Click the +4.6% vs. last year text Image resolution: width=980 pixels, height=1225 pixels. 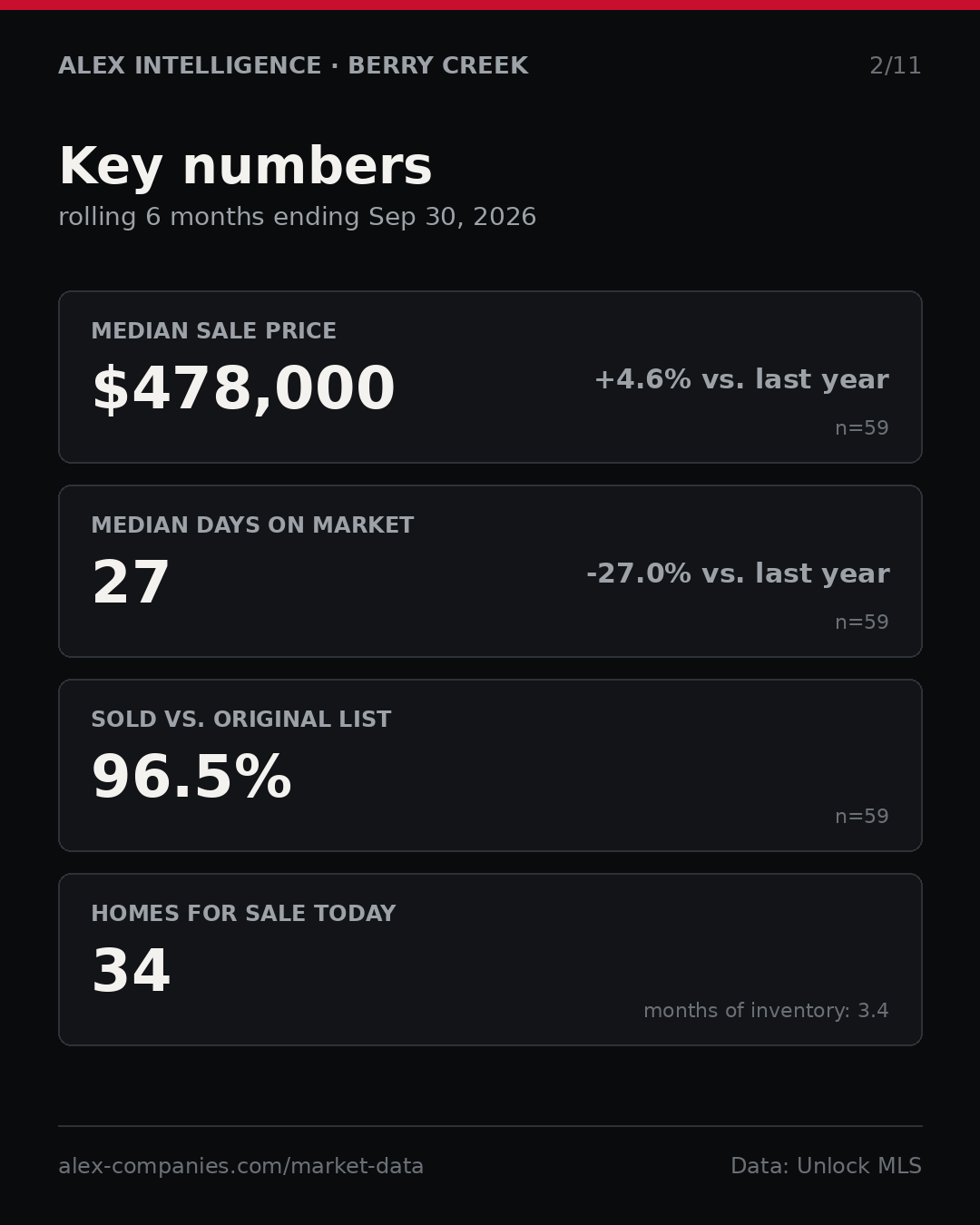tap(741, 379)
